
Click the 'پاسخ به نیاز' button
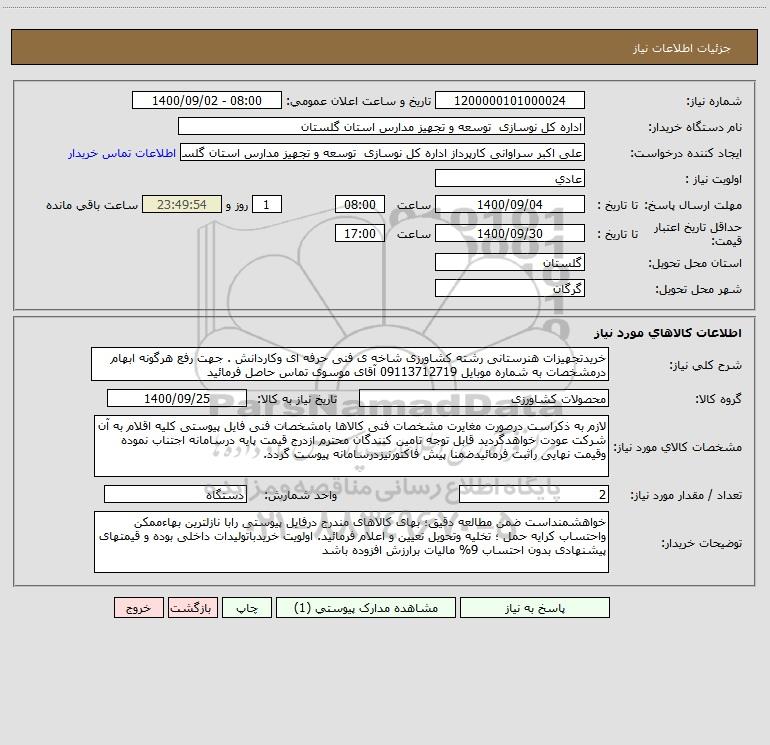tap(535, 608)
